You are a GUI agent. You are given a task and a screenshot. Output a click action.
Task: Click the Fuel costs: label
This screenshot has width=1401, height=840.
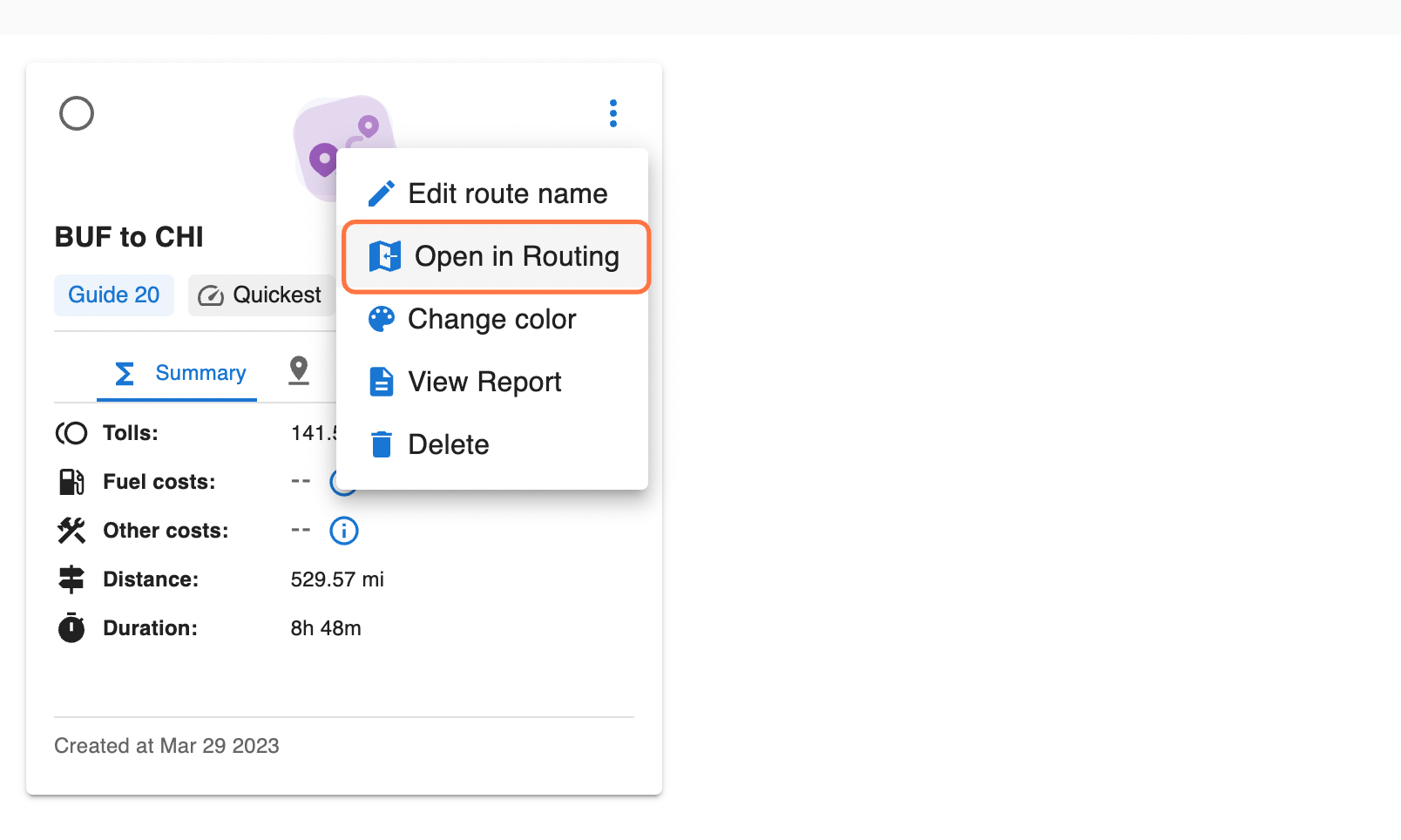[159, 482]
